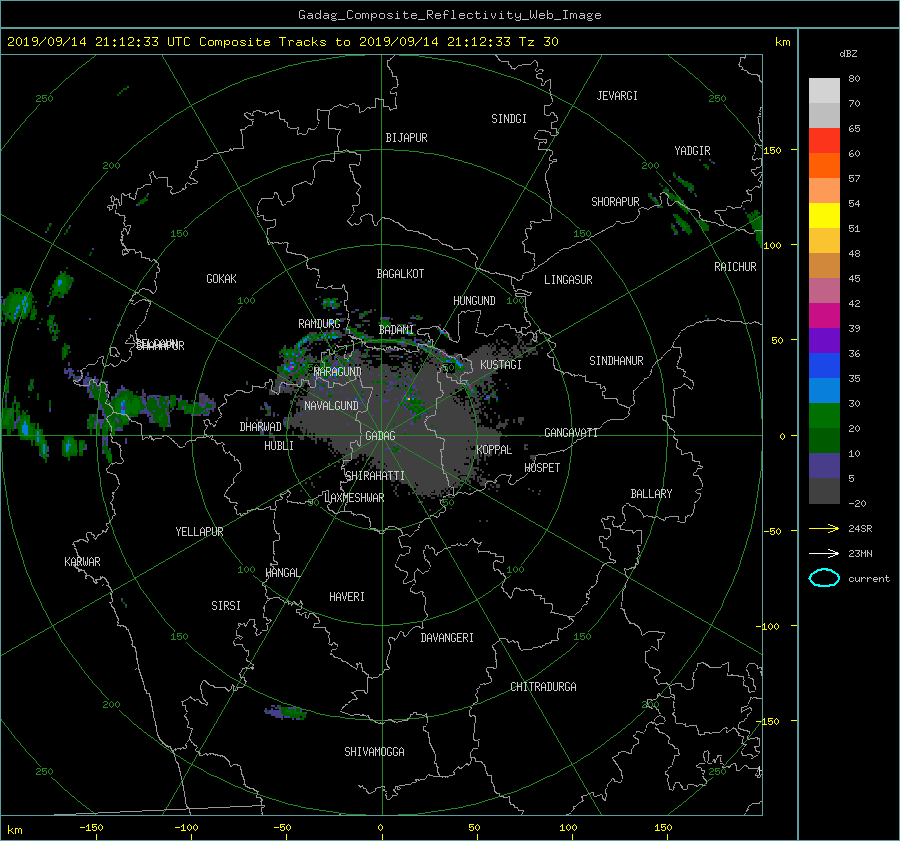Click the HUBLI city label
Screen dimensions: 900x841
pyautogui.click(x=278, y=445)
